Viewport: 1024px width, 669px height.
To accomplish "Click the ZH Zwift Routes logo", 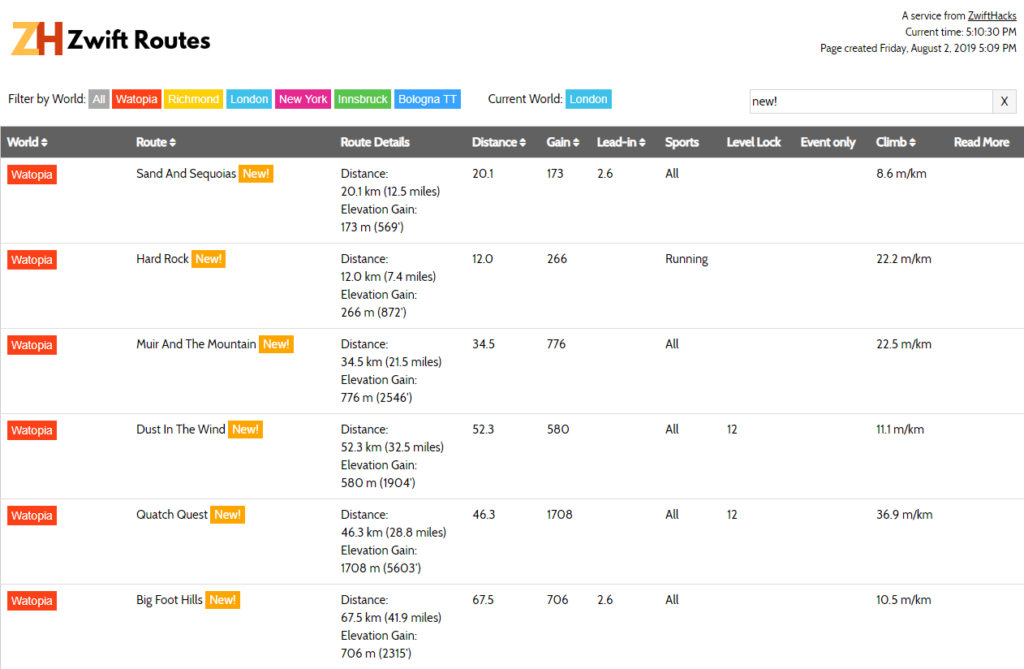I will tap(111, 39).
